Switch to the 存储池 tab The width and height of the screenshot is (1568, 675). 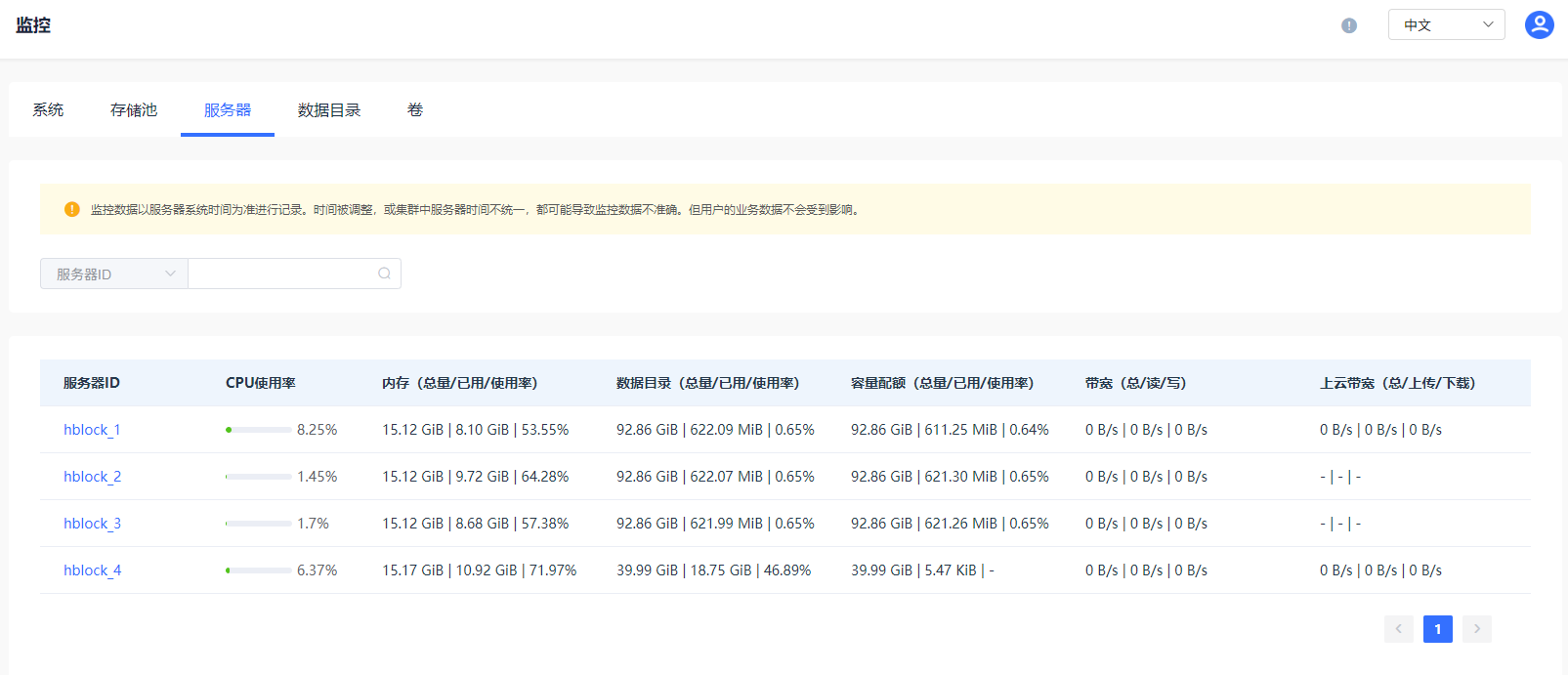point(134,109)
